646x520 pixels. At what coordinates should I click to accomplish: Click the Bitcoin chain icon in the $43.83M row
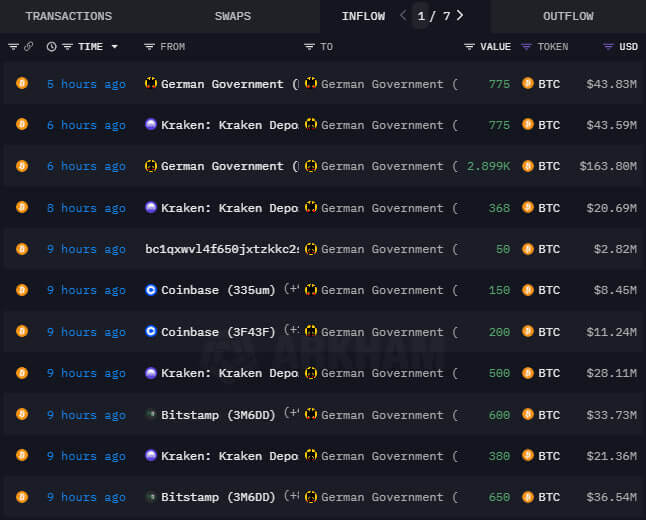[x=22, y=83]
